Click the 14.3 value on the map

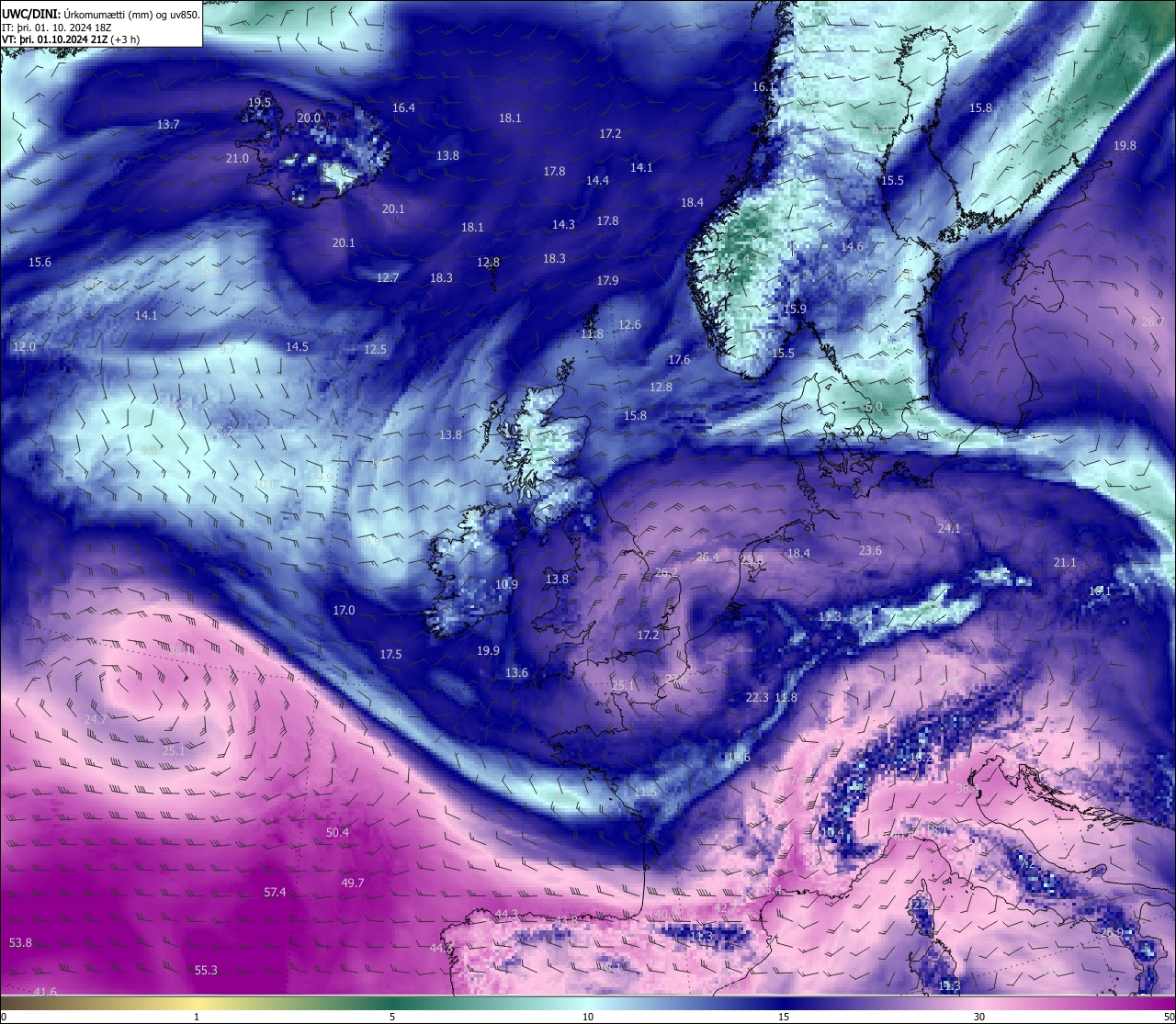563,224
